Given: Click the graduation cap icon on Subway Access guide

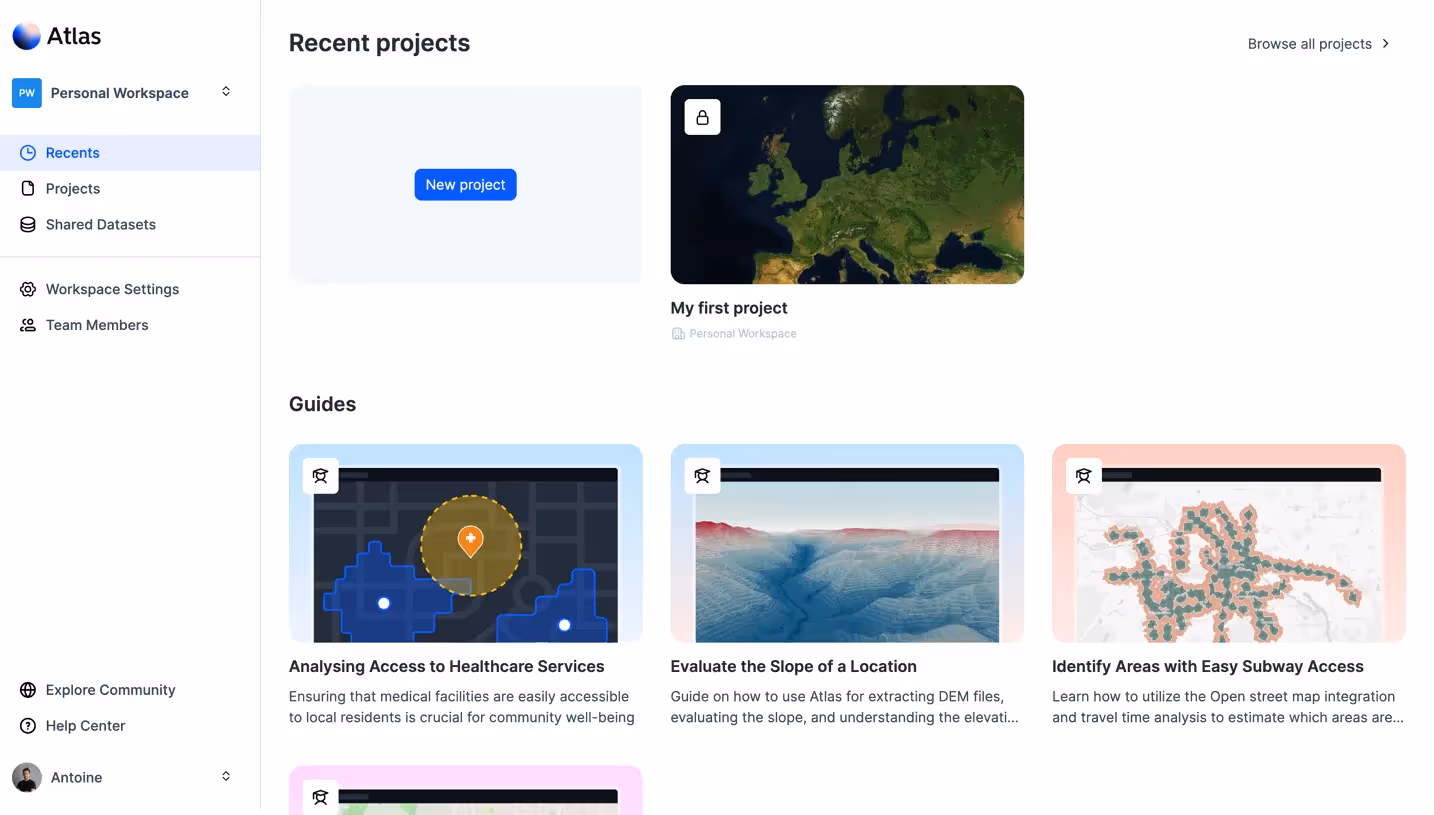Looking at the screenshot, I should pos(1083,476).
